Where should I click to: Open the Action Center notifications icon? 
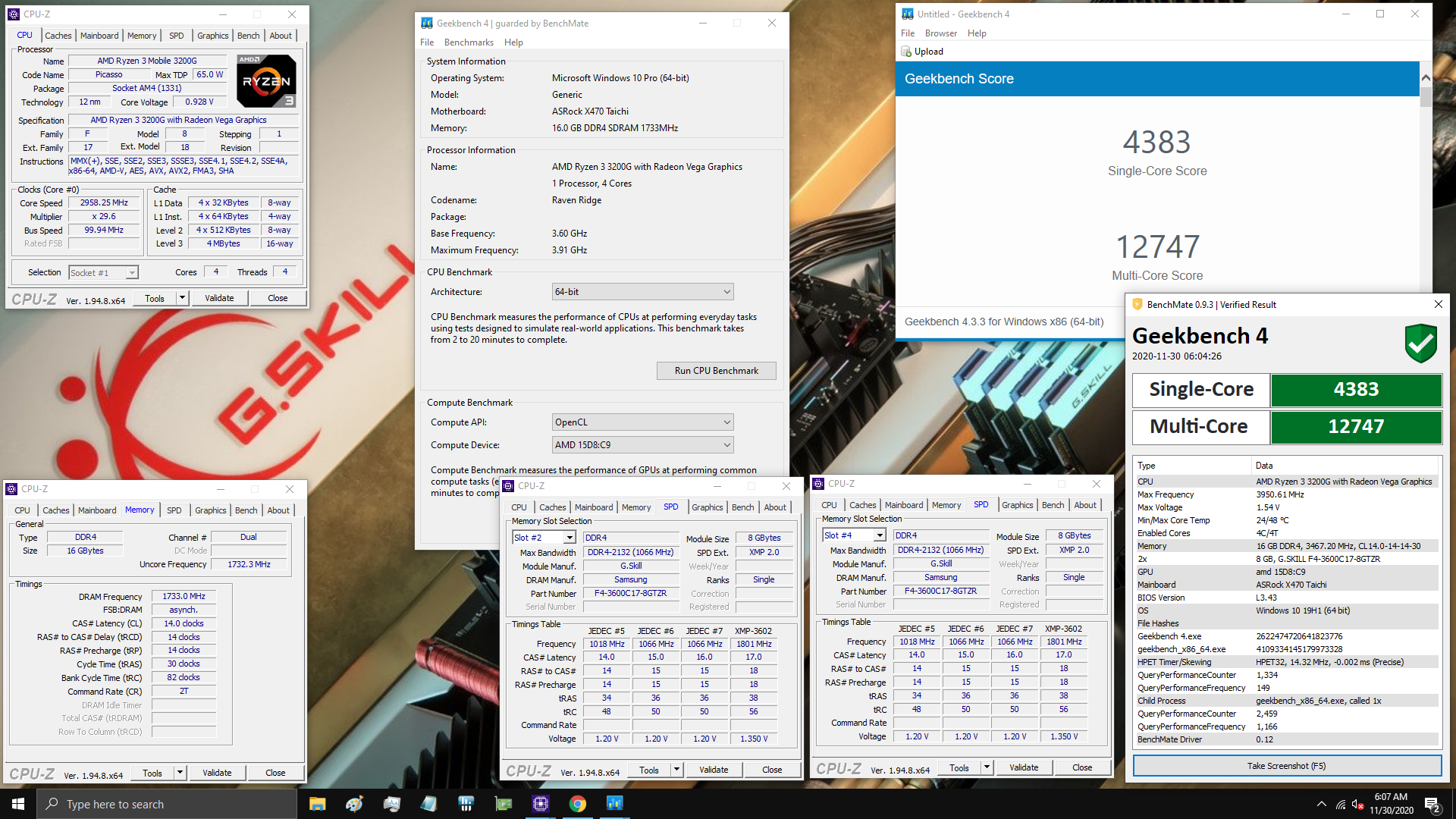pos(1432,804)
